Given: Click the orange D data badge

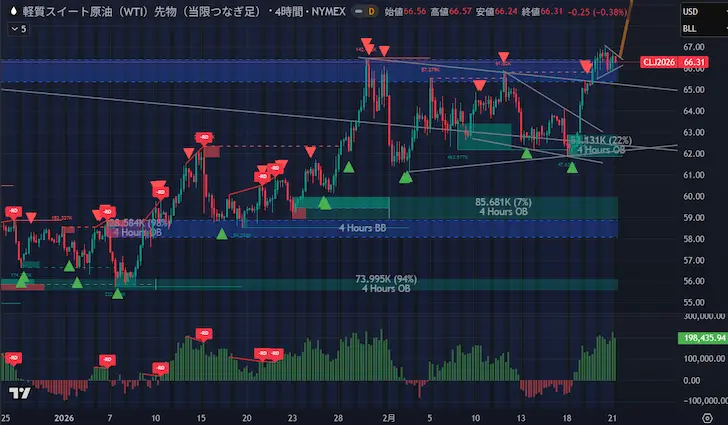Looking at the screenshot, I should pos(344,11).
